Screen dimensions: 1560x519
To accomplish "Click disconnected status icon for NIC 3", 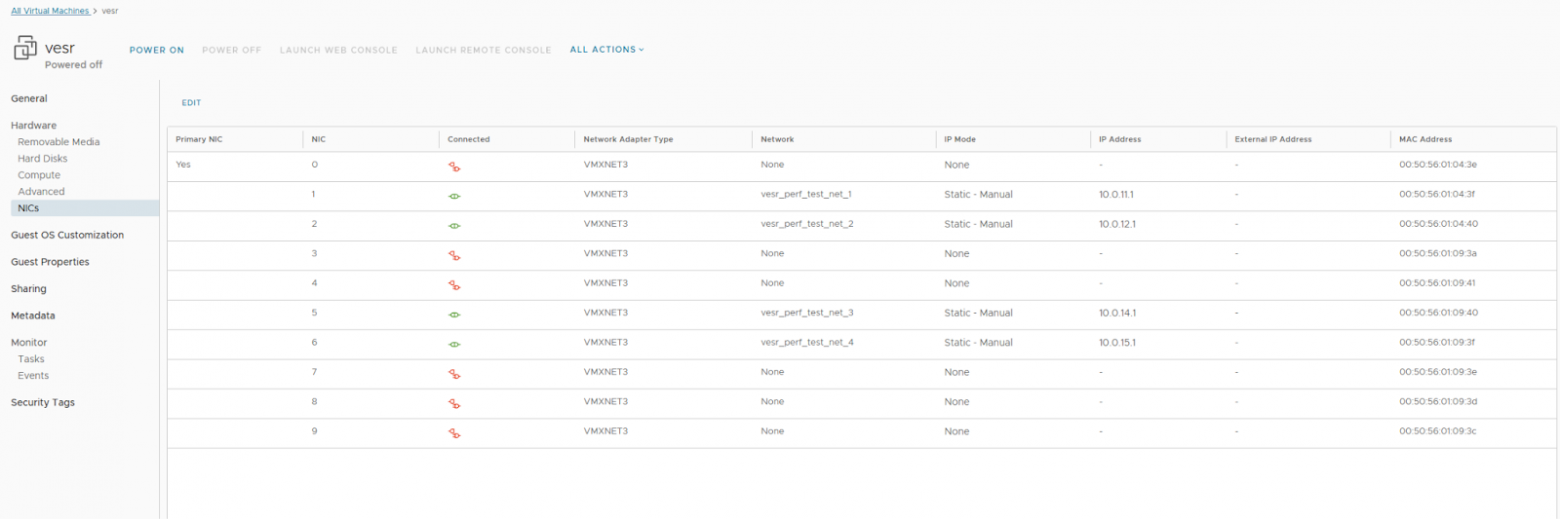I will point(454,255).
